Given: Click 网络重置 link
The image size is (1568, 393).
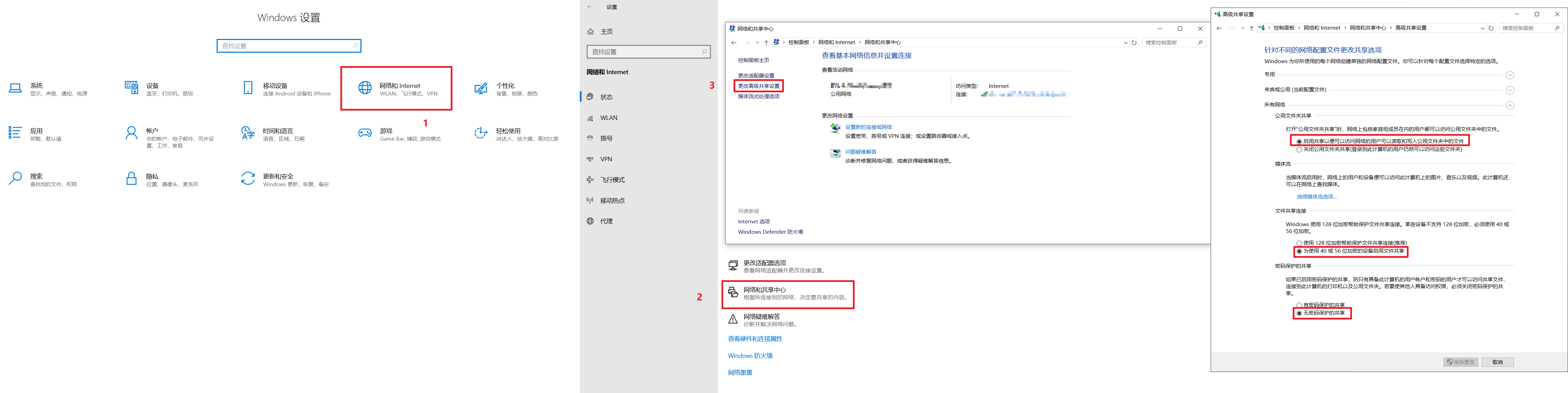Looking at the screenshot, I should (x=740, y=373).
